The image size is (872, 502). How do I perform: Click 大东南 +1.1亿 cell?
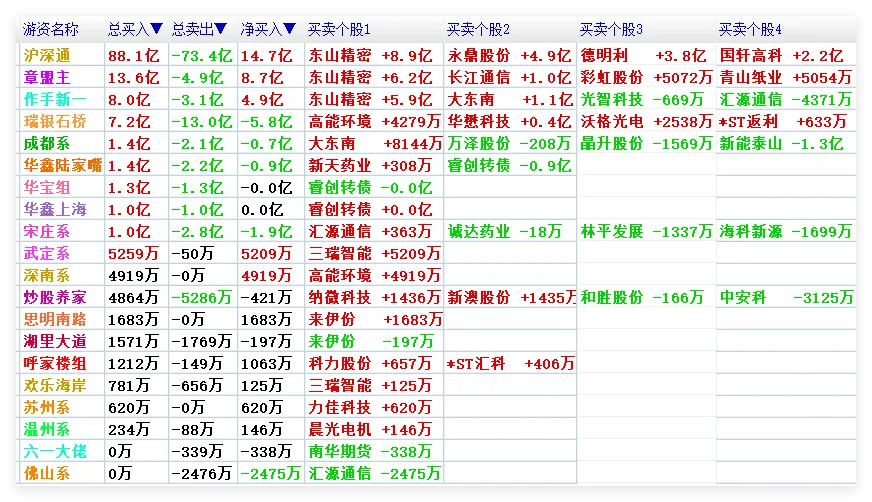tap(510, 100)
